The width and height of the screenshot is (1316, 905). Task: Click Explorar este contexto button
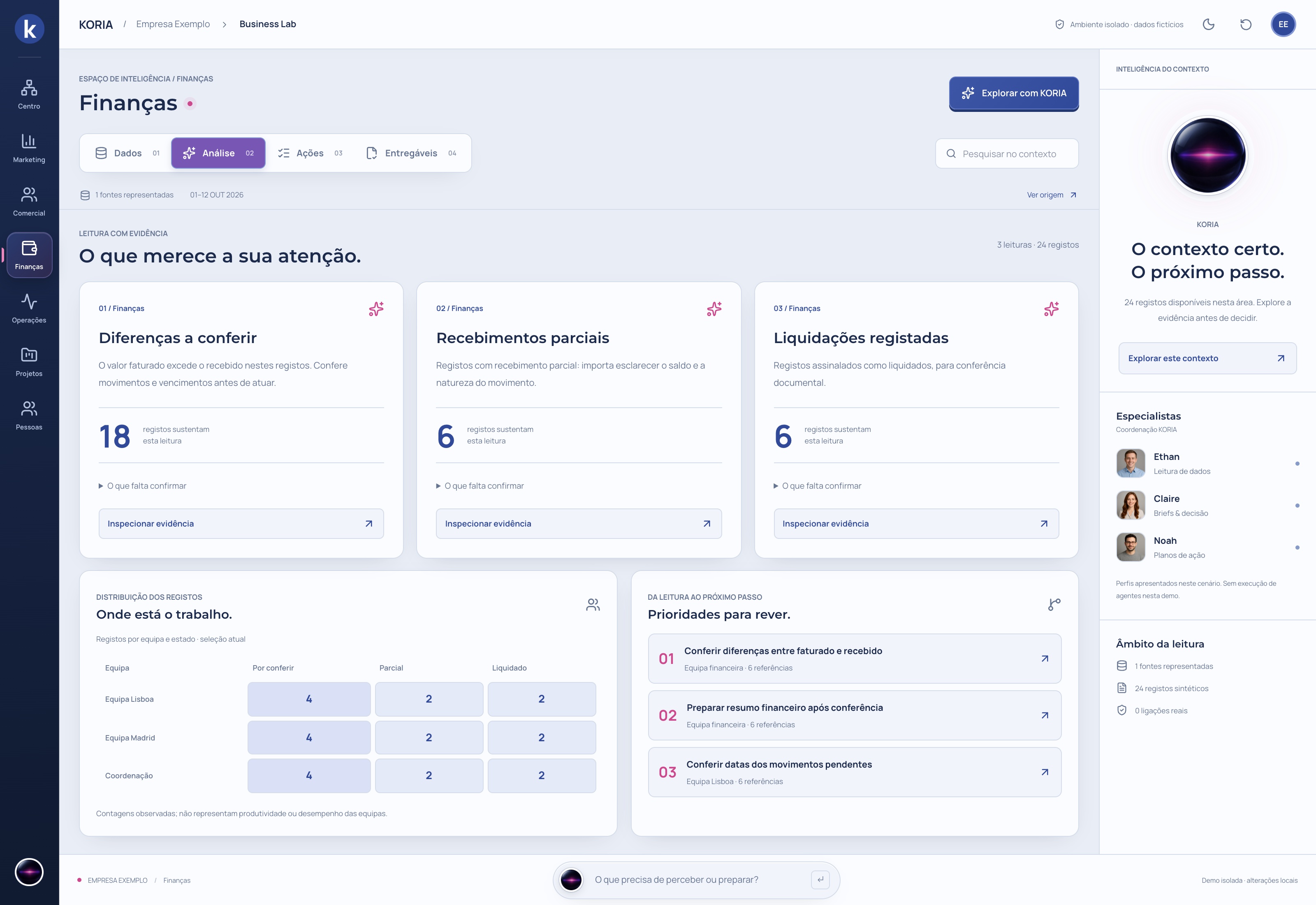(1207, 358)
